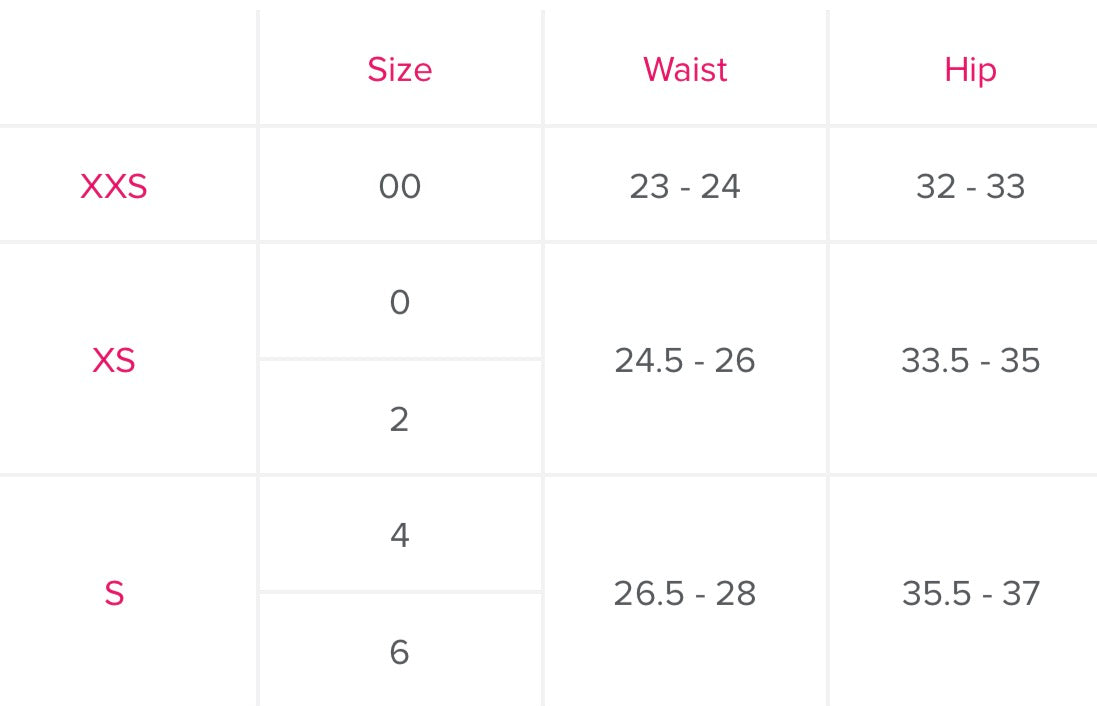This screenshot has height=706, width=1097.
Task: Select the S row label
Action: point(114,594)
